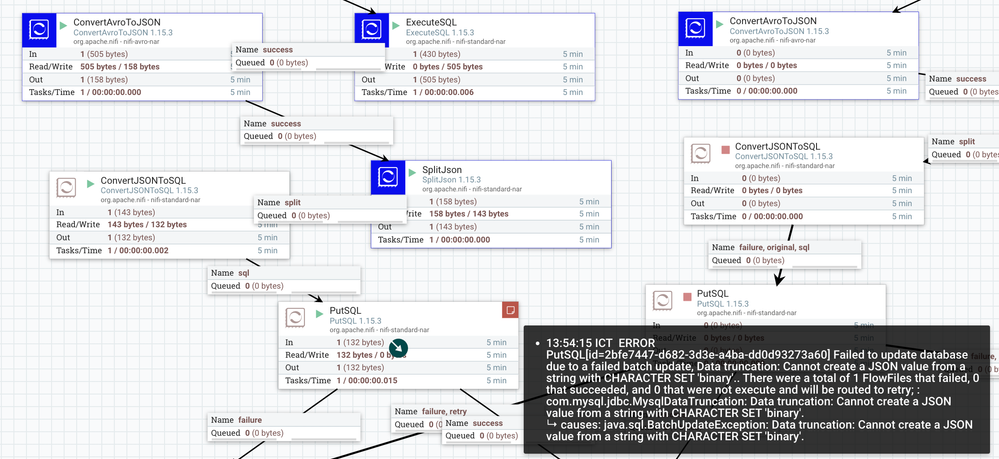The height and width of the screenshot is (459, 999).
Task: Click 'Read/Write 505 bytes / 158 bytes' row
Action: tap(142, 66)
